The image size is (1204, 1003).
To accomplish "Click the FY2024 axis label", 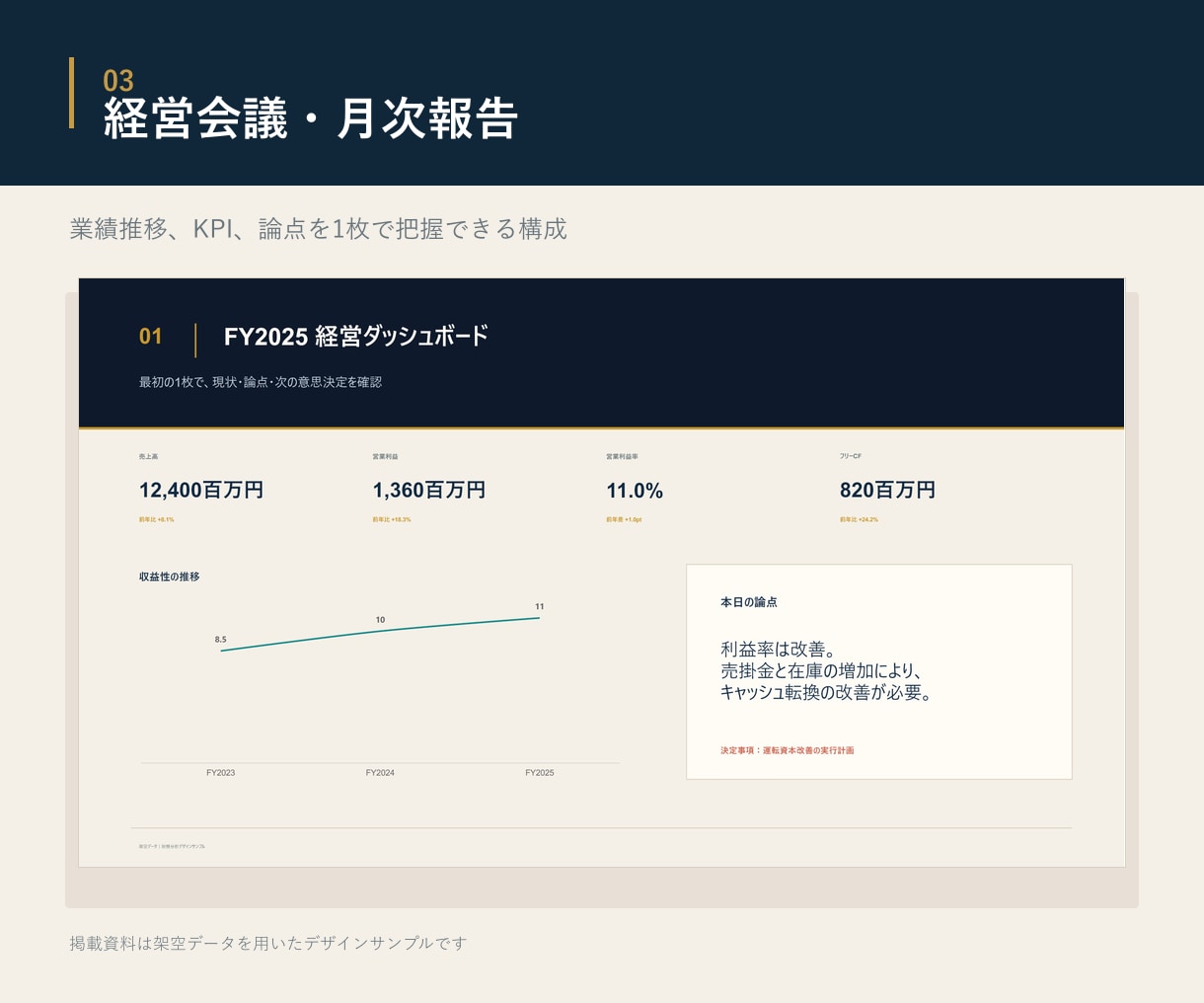I will (380, 773).
